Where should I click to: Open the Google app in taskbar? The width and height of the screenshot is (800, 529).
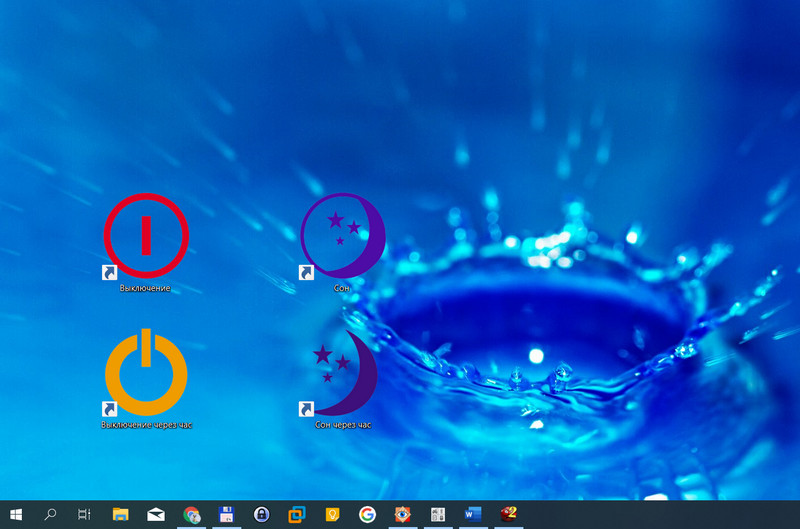tap(367, 515)
